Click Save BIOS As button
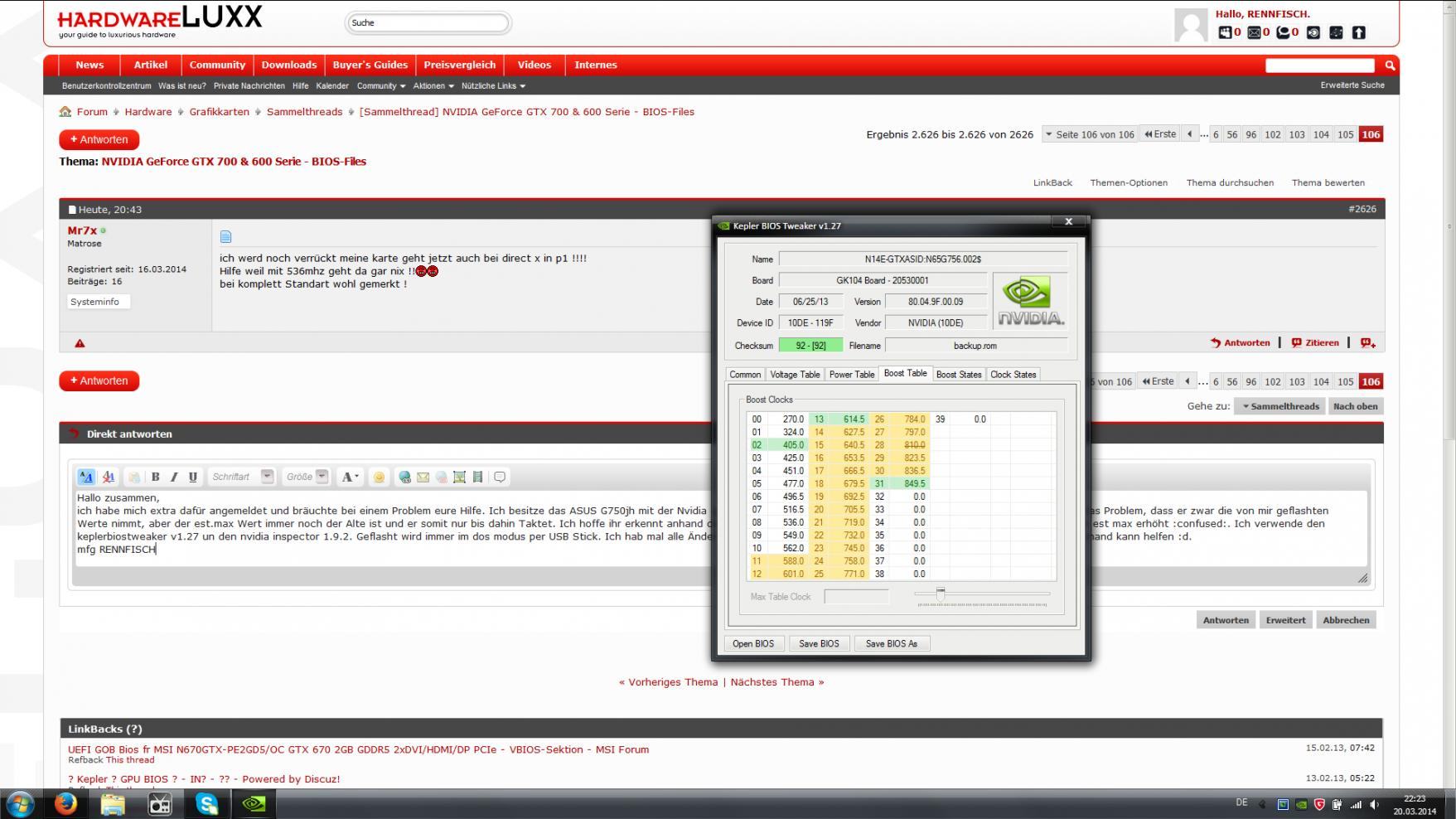The height and width of the screenshot is (819, 1456). [892, 643]
